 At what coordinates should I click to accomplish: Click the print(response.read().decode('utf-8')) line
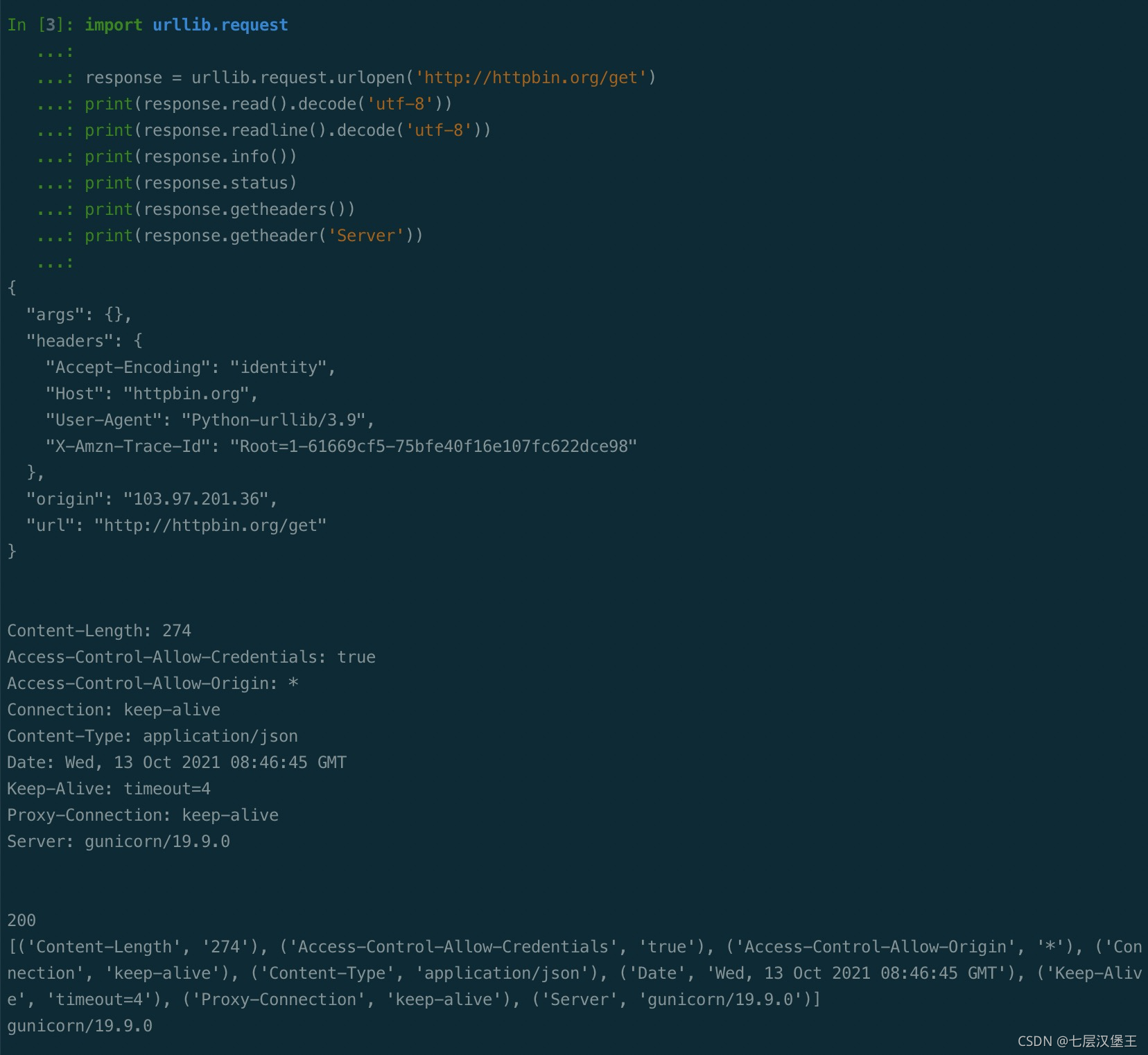point(268,104)
